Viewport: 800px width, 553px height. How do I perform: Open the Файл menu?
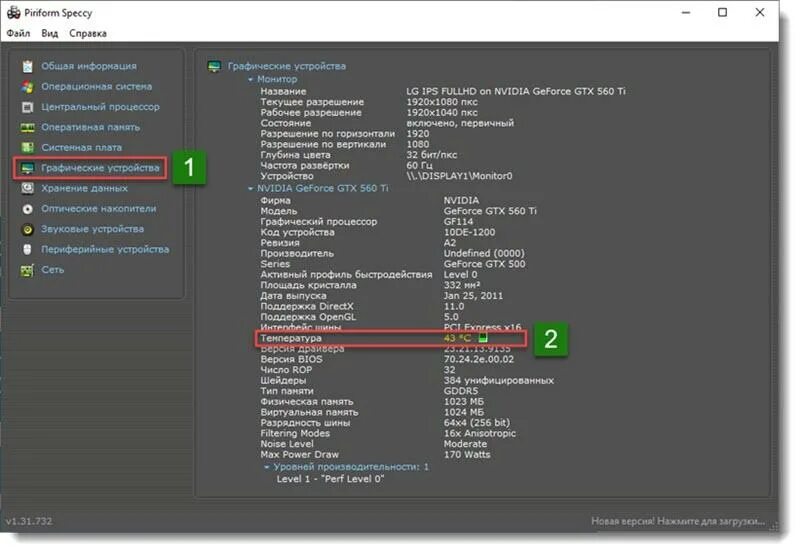18,33
